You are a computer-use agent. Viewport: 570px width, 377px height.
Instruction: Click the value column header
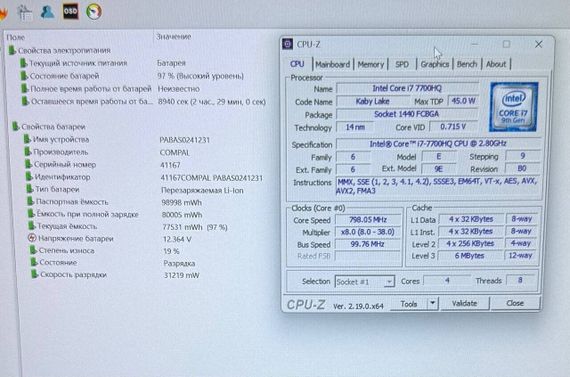tap(174, 36)
